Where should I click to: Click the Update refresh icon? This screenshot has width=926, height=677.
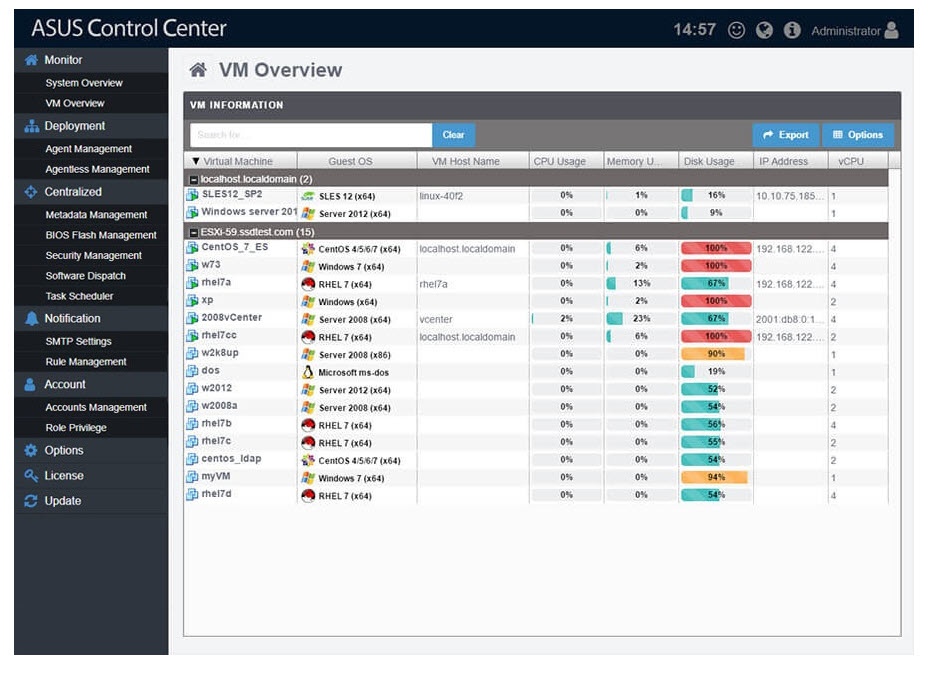[31, 501]
